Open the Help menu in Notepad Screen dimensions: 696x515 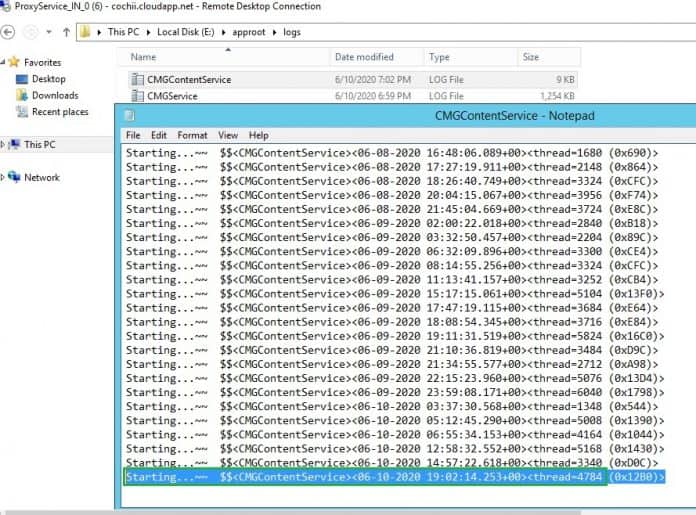[258, 135]
